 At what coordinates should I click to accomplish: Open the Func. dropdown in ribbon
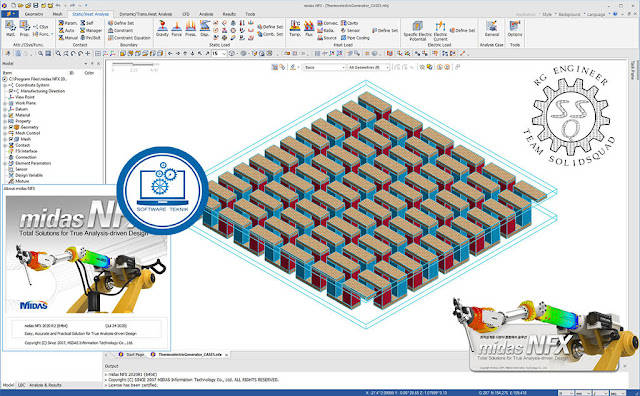43,34
